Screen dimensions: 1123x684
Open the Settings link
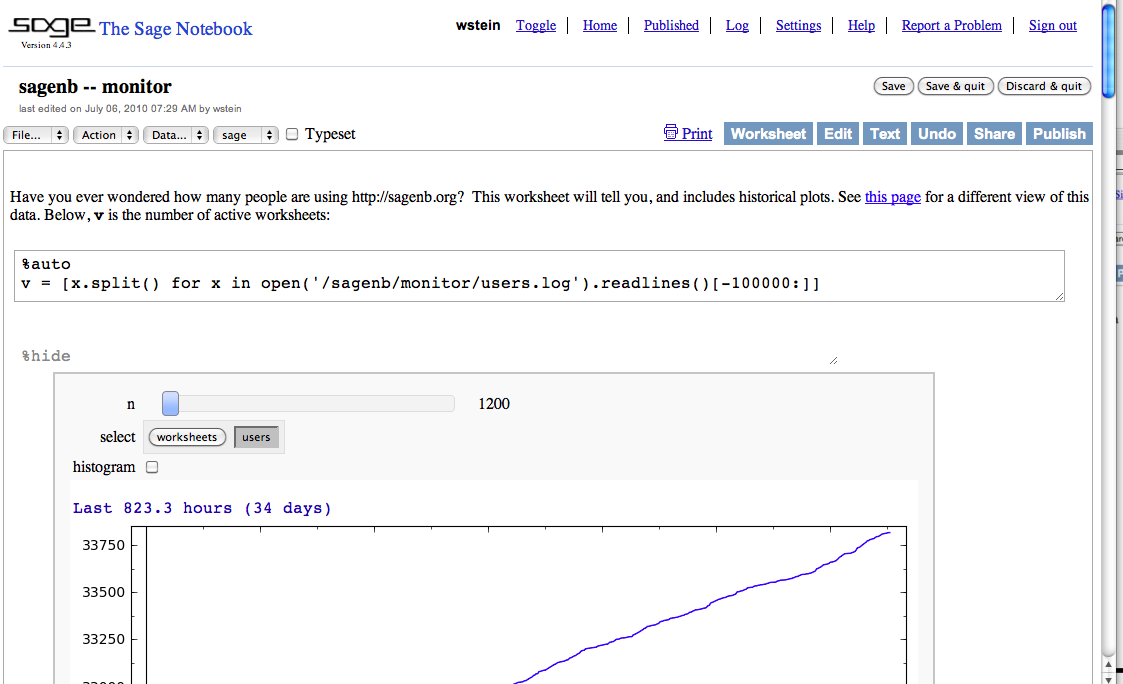point(799,25)
